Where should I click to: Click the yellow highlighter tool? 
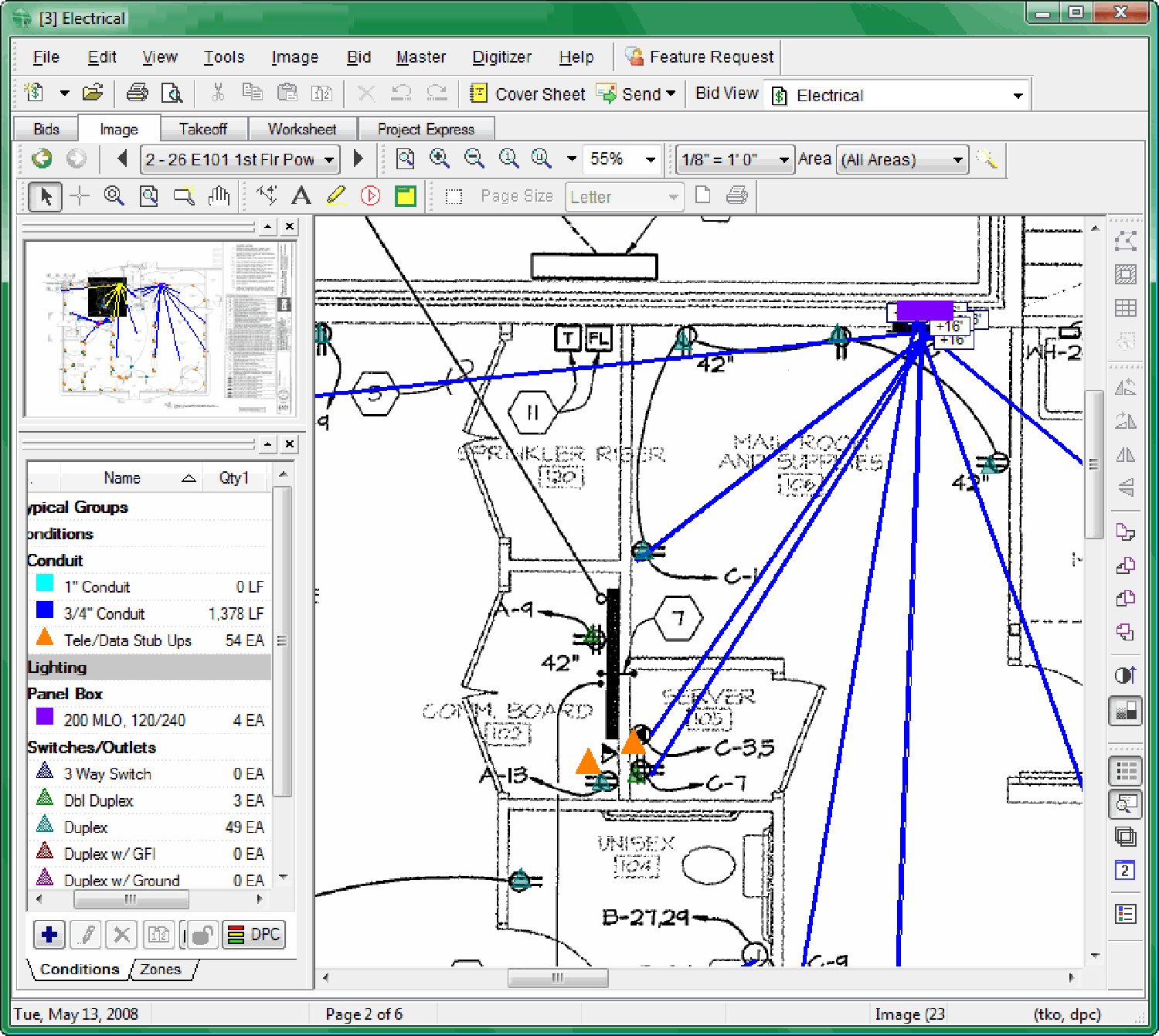[x=336, y=196]
